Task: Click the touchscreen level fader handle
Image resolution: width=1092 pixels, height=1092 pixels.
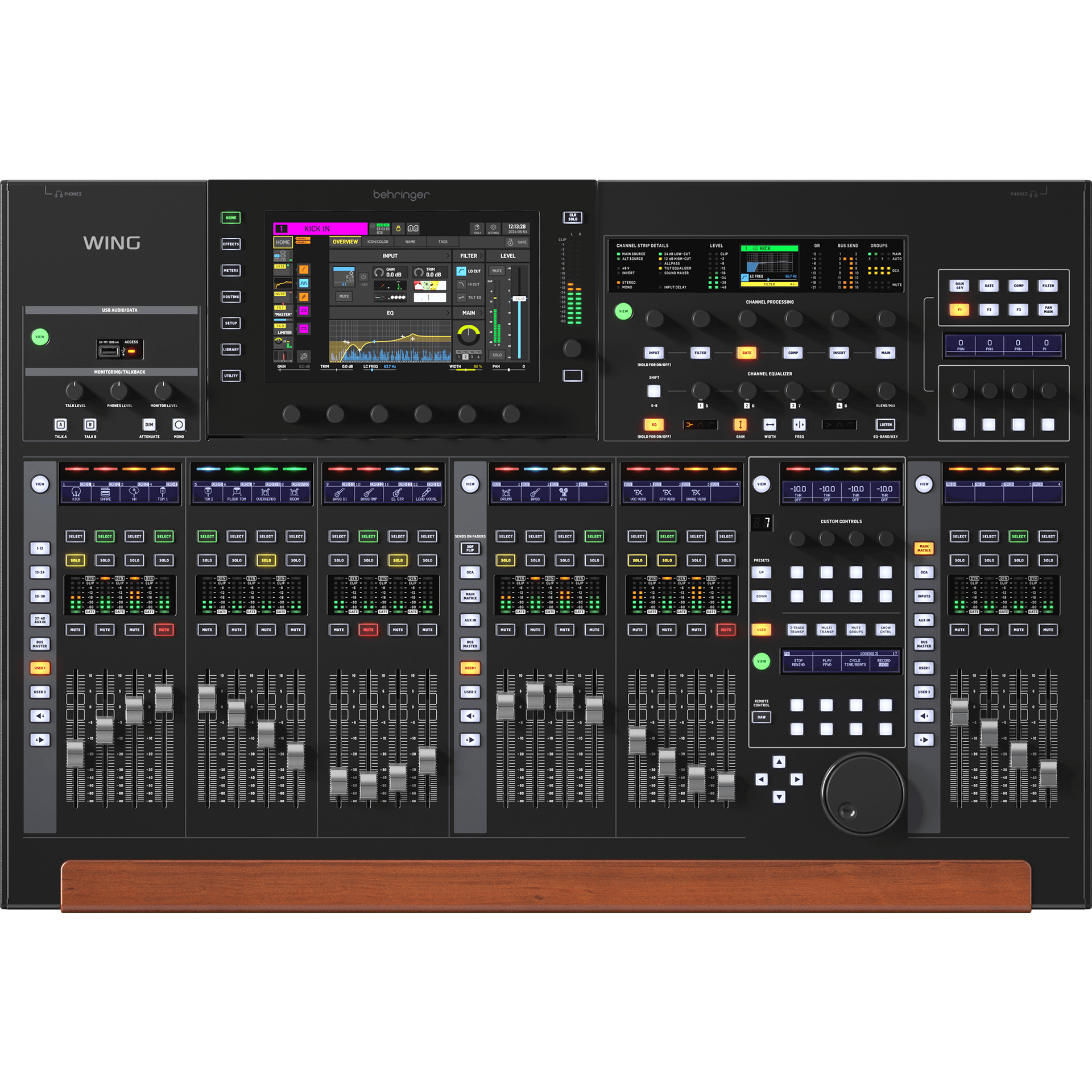Action: pyautogui.click(x=519, y=299)
